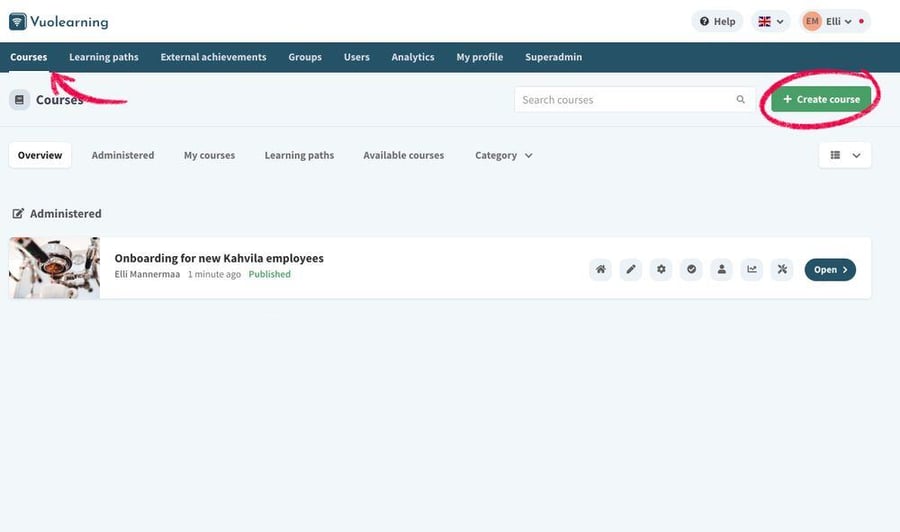
Task: Open Learning paths in navigation bar
Action: (104, 57)
